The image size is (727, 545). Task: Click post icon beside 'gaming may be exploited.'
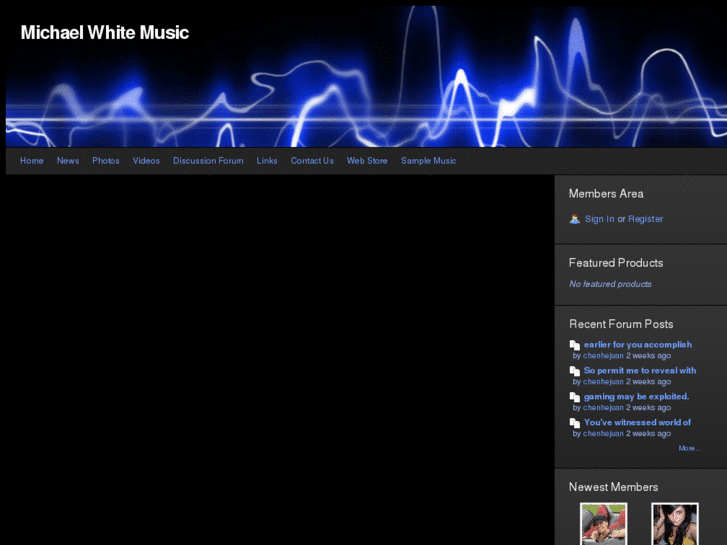point(575,397)
